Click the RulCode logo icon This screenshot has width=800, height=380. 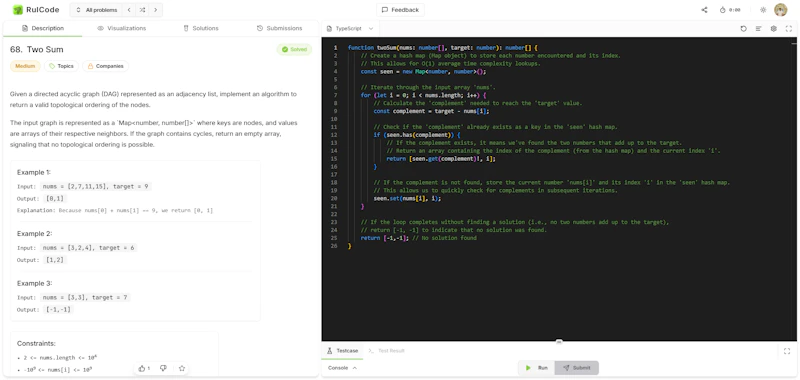(x=18, y=10)
